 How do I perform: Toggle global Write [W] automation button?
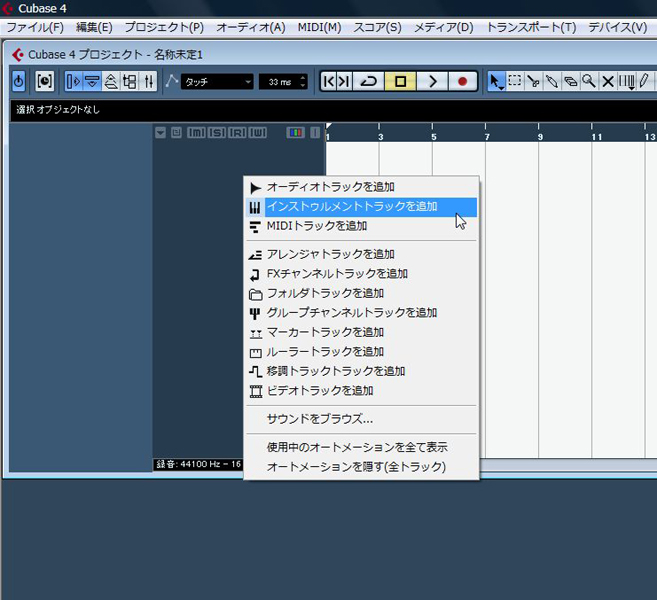(x=258, y=133)
